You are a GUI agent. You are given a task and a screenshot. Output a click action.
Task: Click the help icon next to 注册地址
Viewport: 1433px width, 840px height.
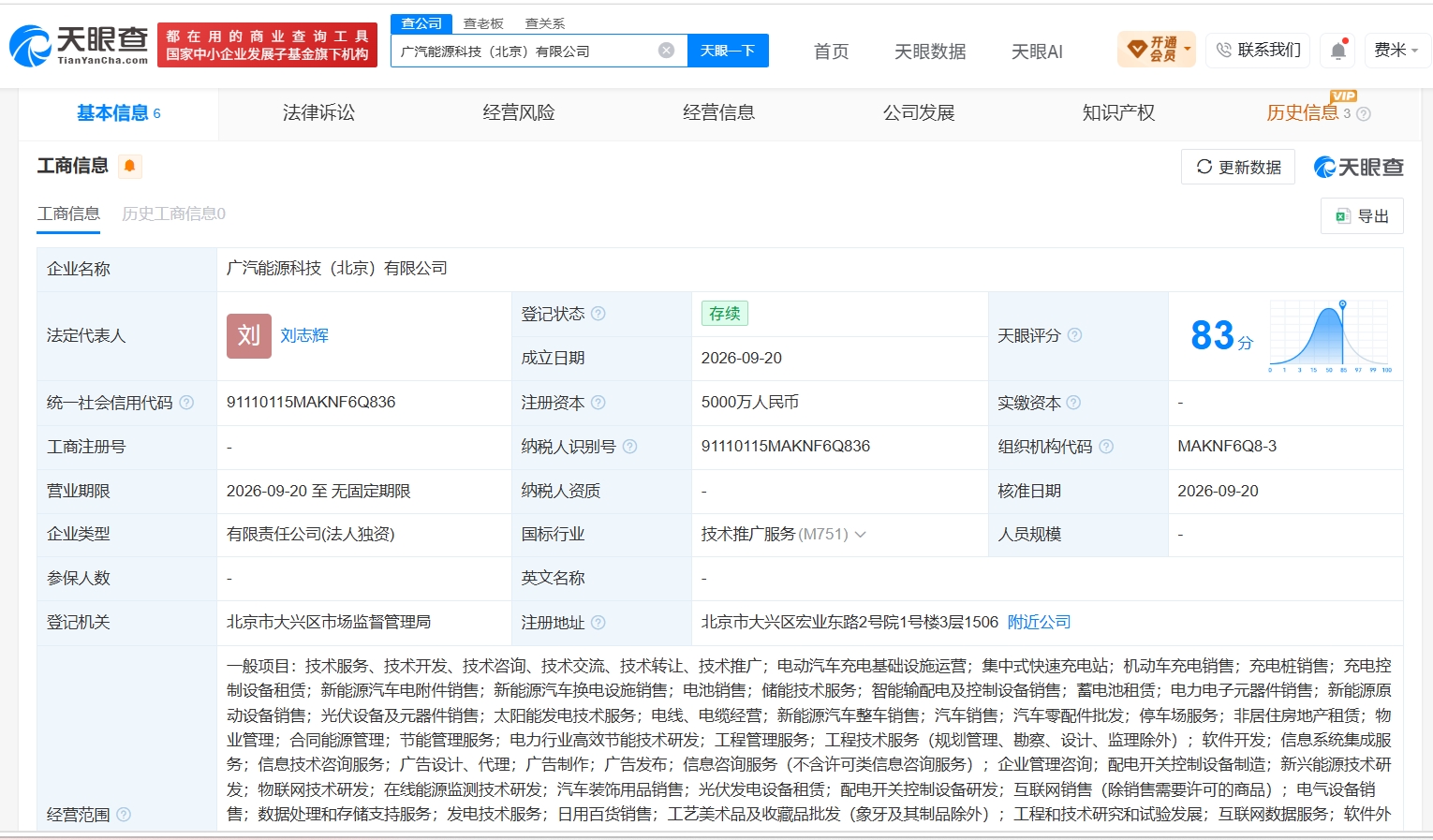pyautogui.click(x=598, y=623)
